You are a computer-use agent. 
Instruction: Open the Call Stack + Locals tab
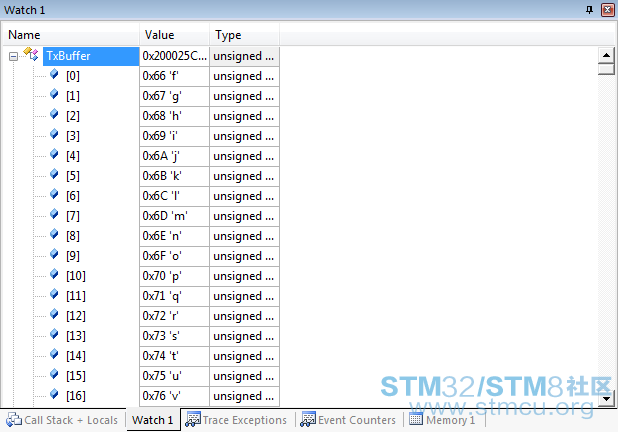tap(62, 420)
